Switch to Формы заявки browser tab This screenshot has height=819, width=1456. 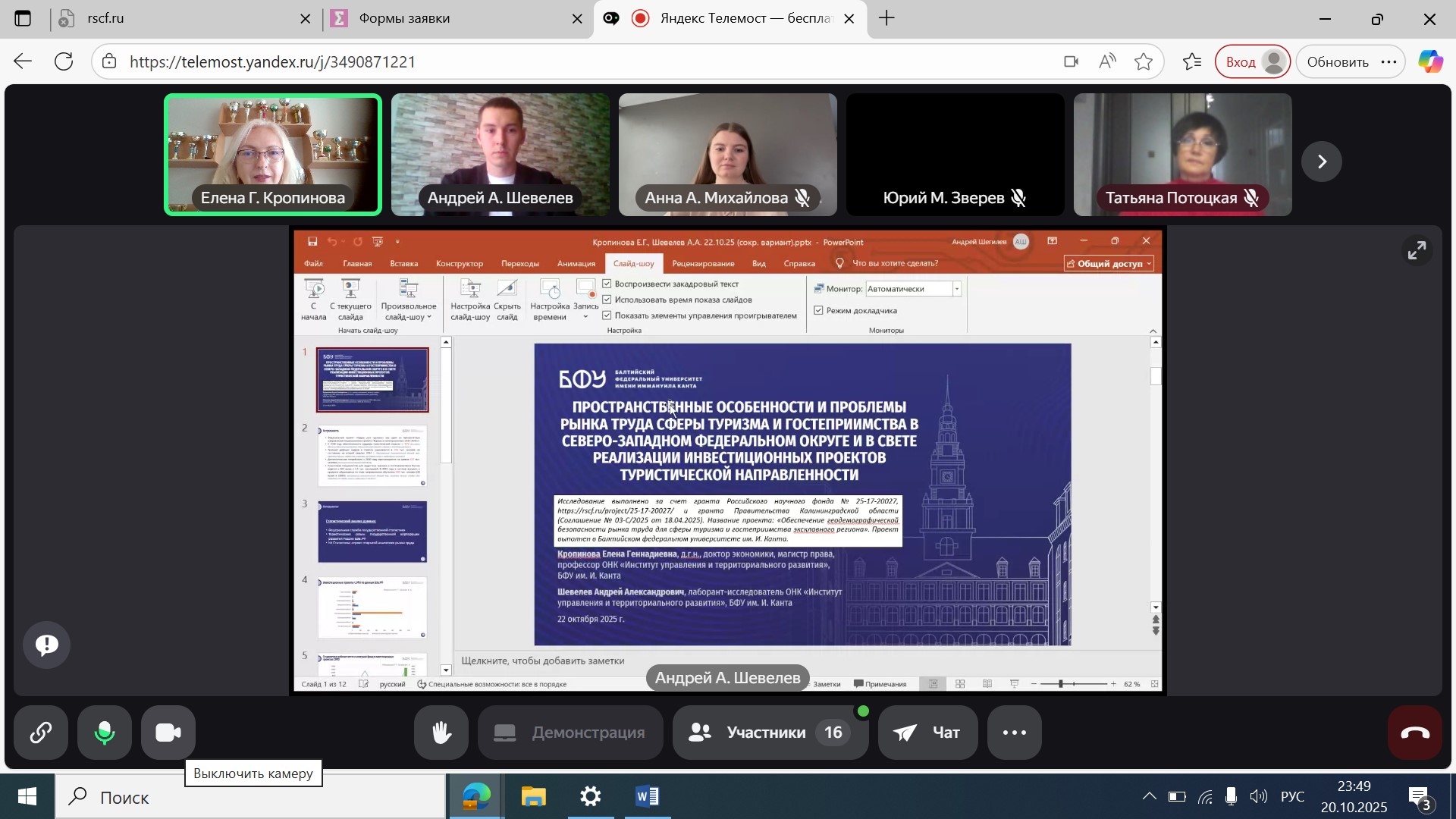click(x=404, y=18)
